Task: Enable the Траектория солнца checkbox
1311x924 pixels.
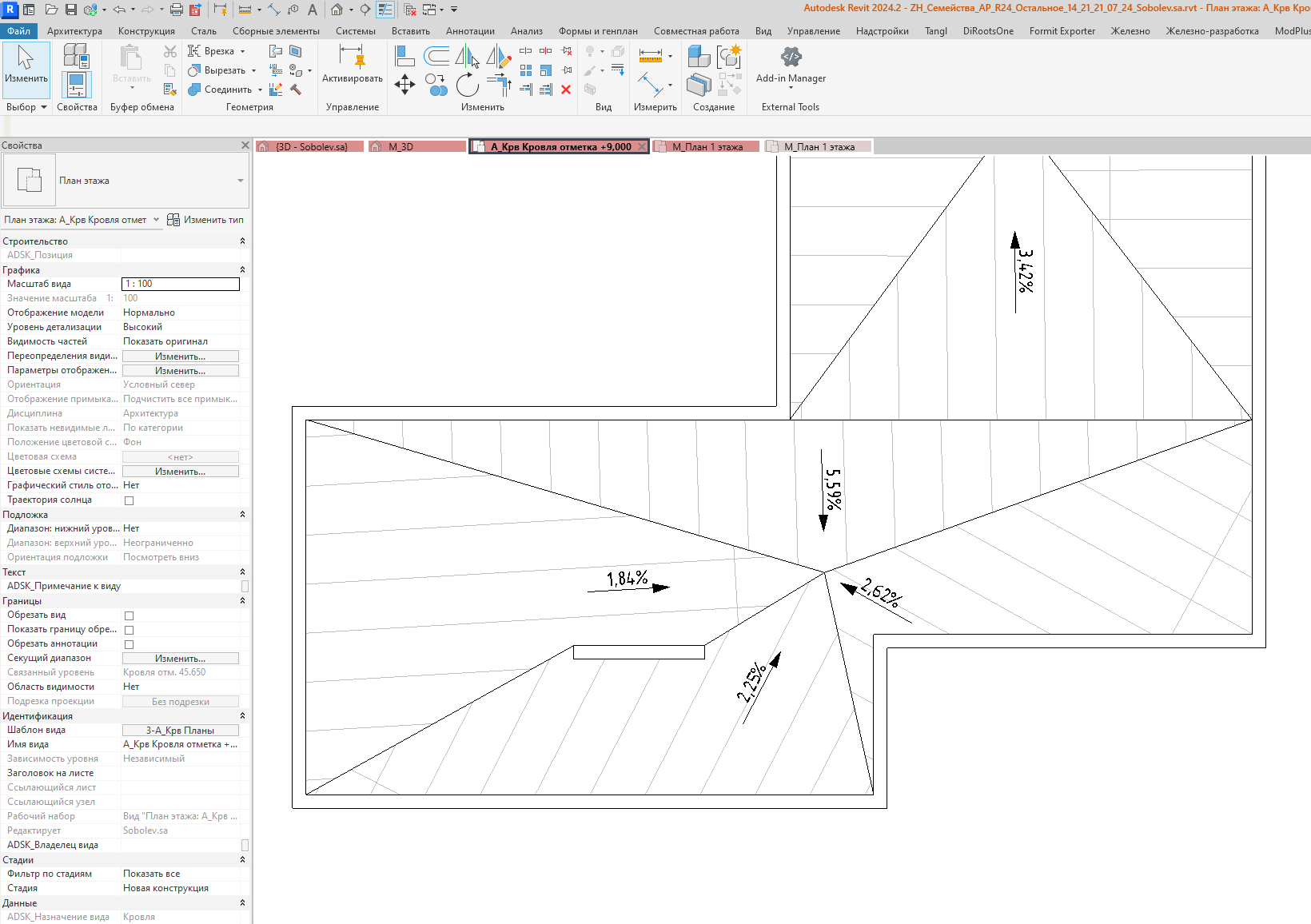Action: click(129, 500)
